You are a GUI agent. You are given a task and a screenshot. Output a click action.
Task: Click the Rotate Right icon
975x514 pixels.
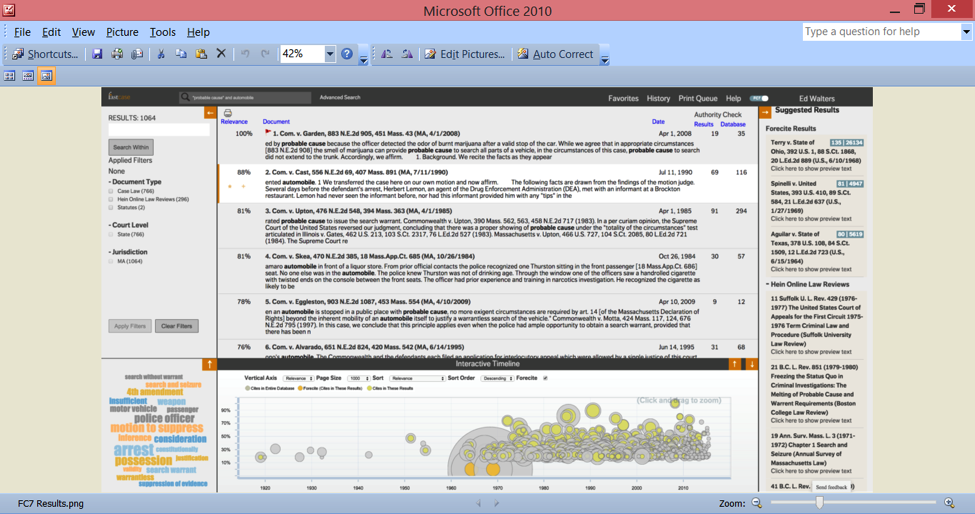pyautogui.click(x=407, y=54)
